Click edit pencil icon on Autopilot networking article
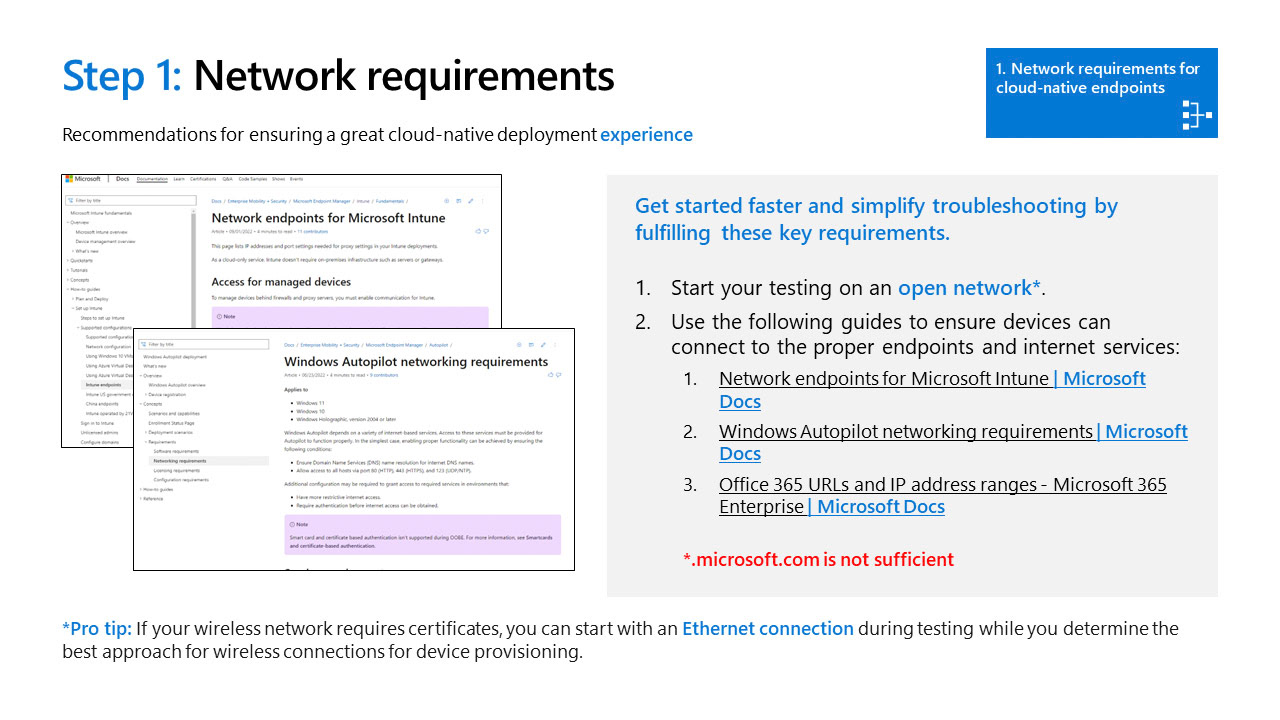The image size is (1280, 720). click(x=543, y=345)
